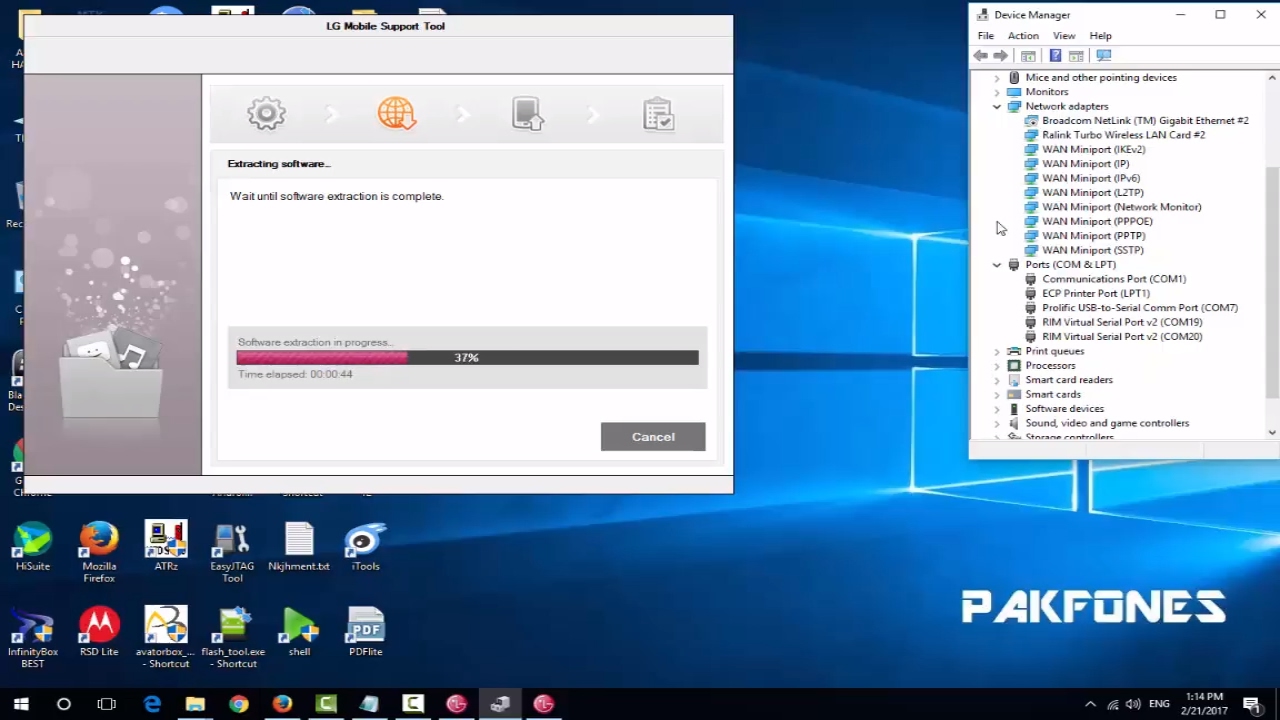
Task: Select WAN Miniport (PPPOE)
Action: (x=1097, y=222)
